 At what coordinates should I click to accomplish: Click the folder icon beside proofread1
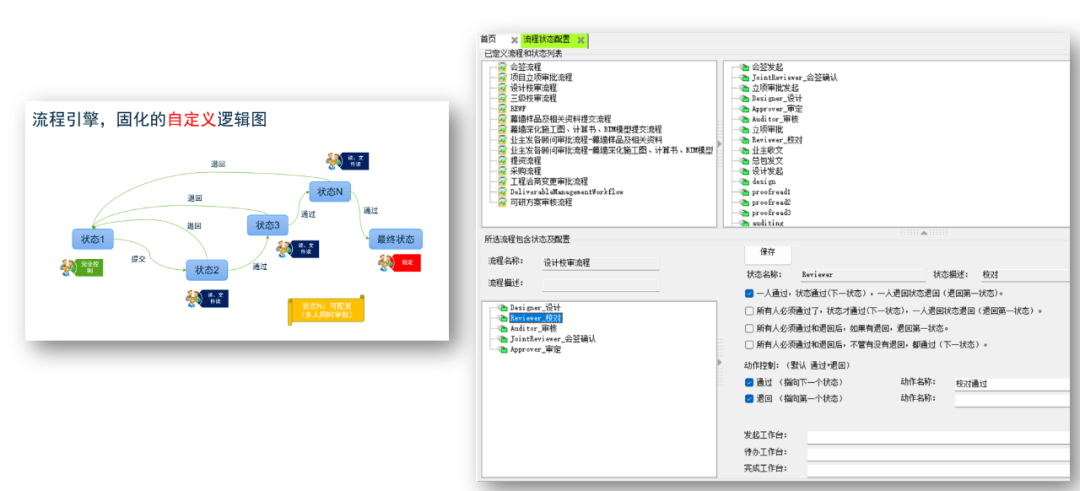[x=745, y=192]
